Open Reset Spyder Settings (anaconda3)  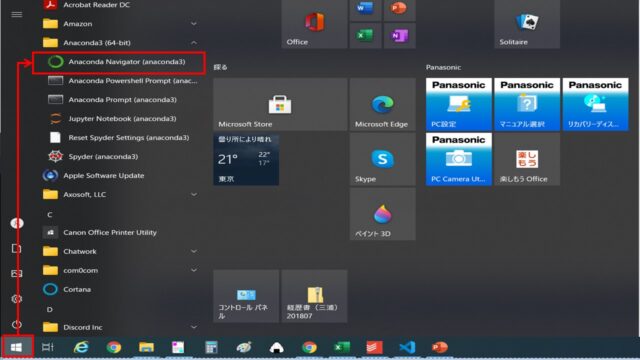point(122,138)
